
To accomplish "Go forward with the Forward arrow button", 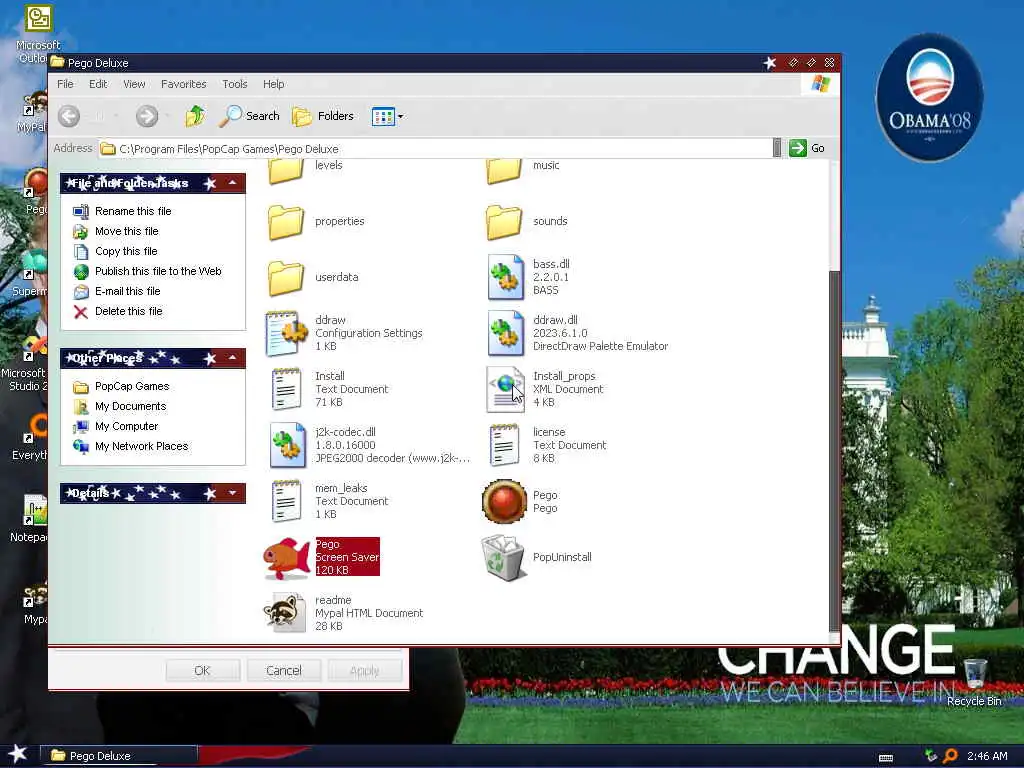I will tap(147, 116).
